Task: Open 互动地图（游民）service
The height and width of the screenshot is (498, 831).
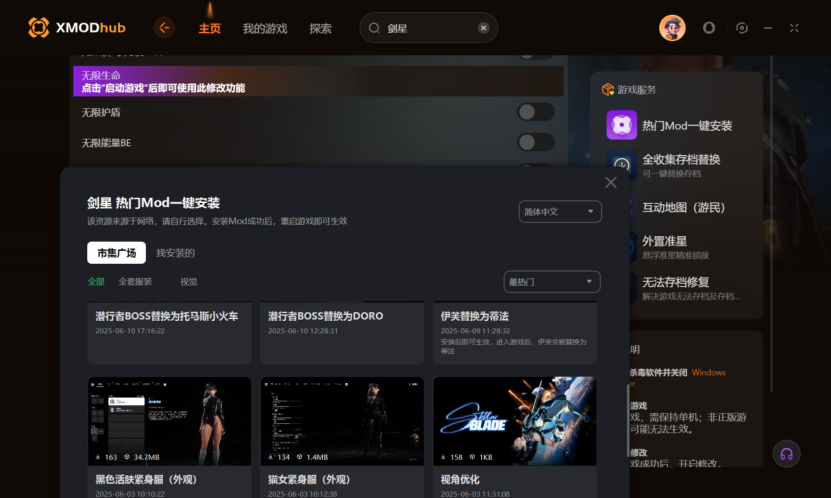Action: [x=683, y=208]
